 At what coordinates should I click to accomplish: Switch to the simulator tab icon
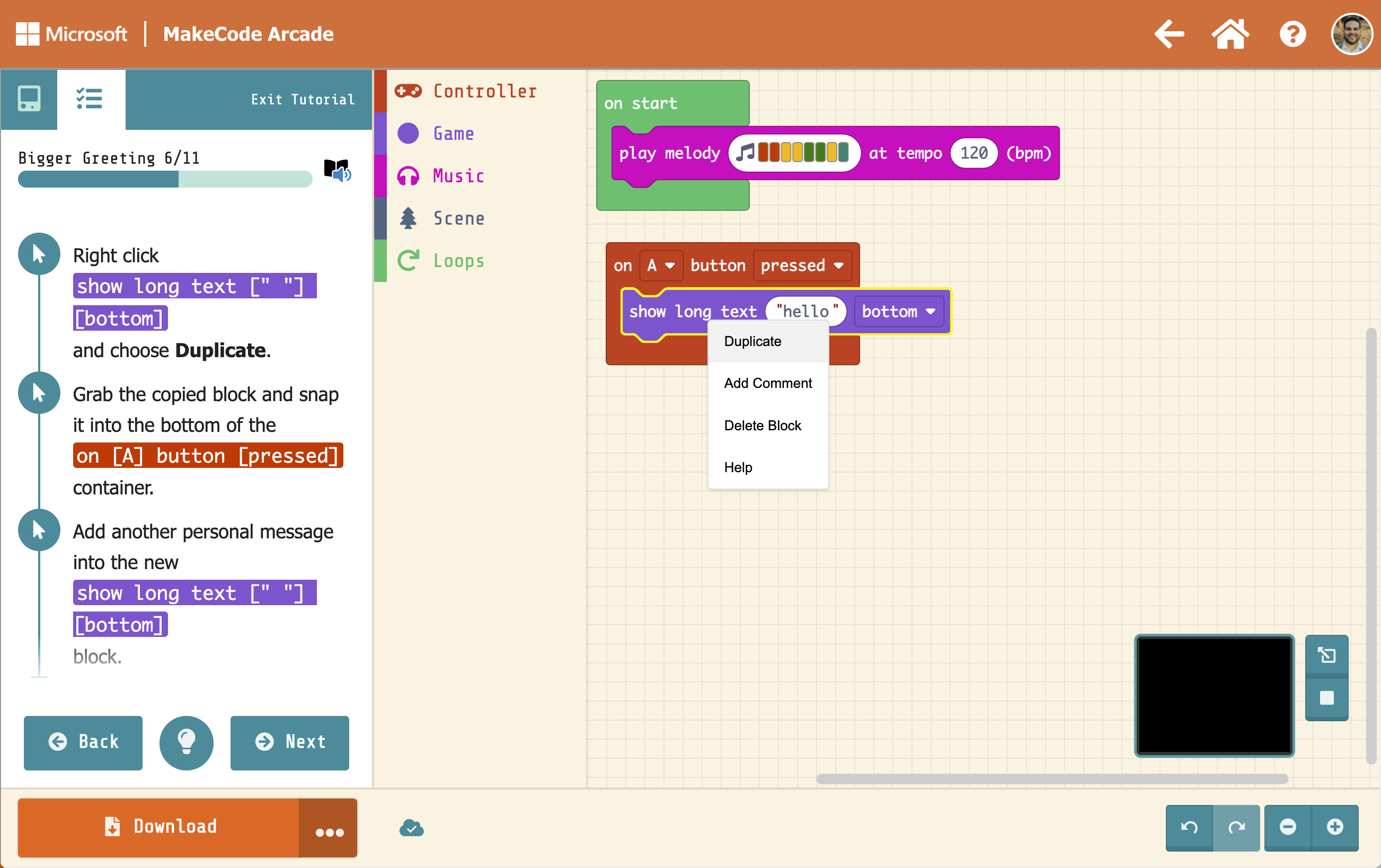pos(29,99)
